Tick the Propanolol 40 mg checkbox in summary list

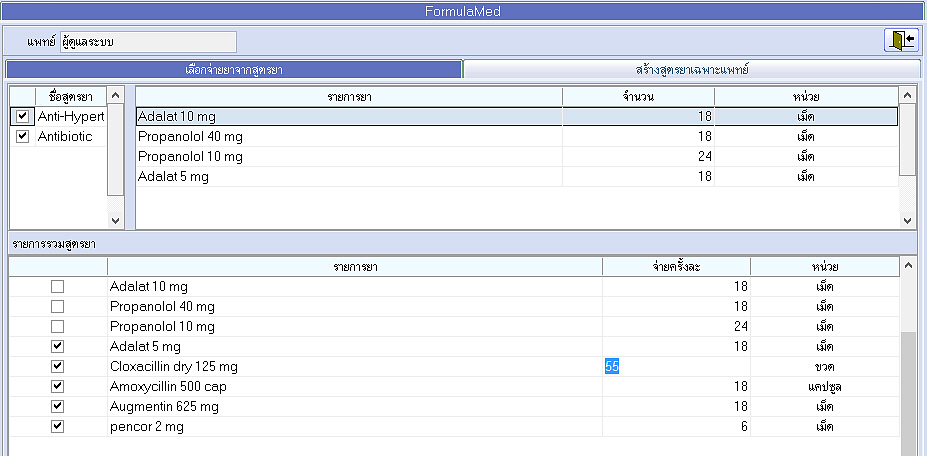point(57,307)
